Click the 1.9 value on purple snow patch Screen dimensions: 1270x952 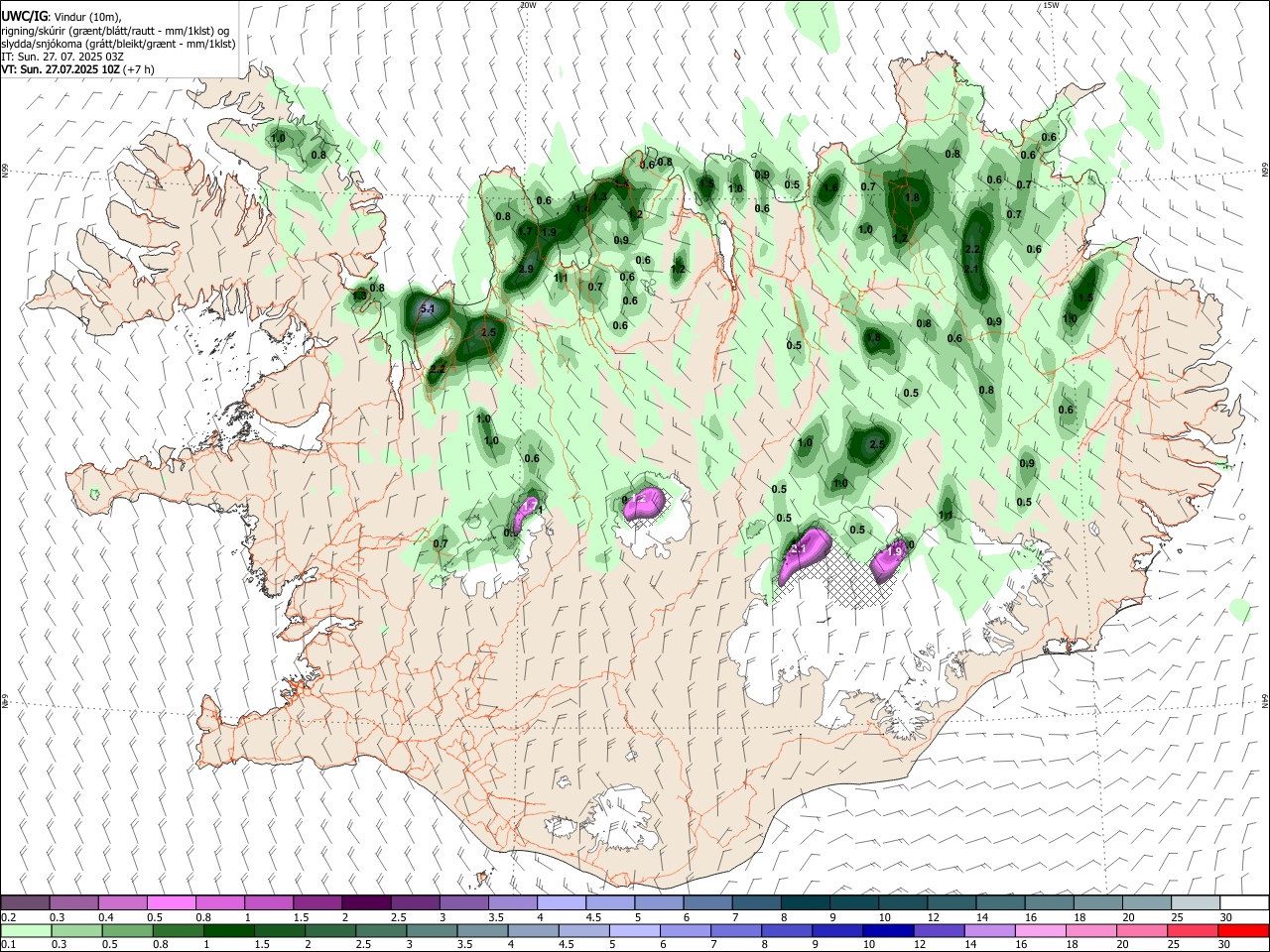pos(893,551)
